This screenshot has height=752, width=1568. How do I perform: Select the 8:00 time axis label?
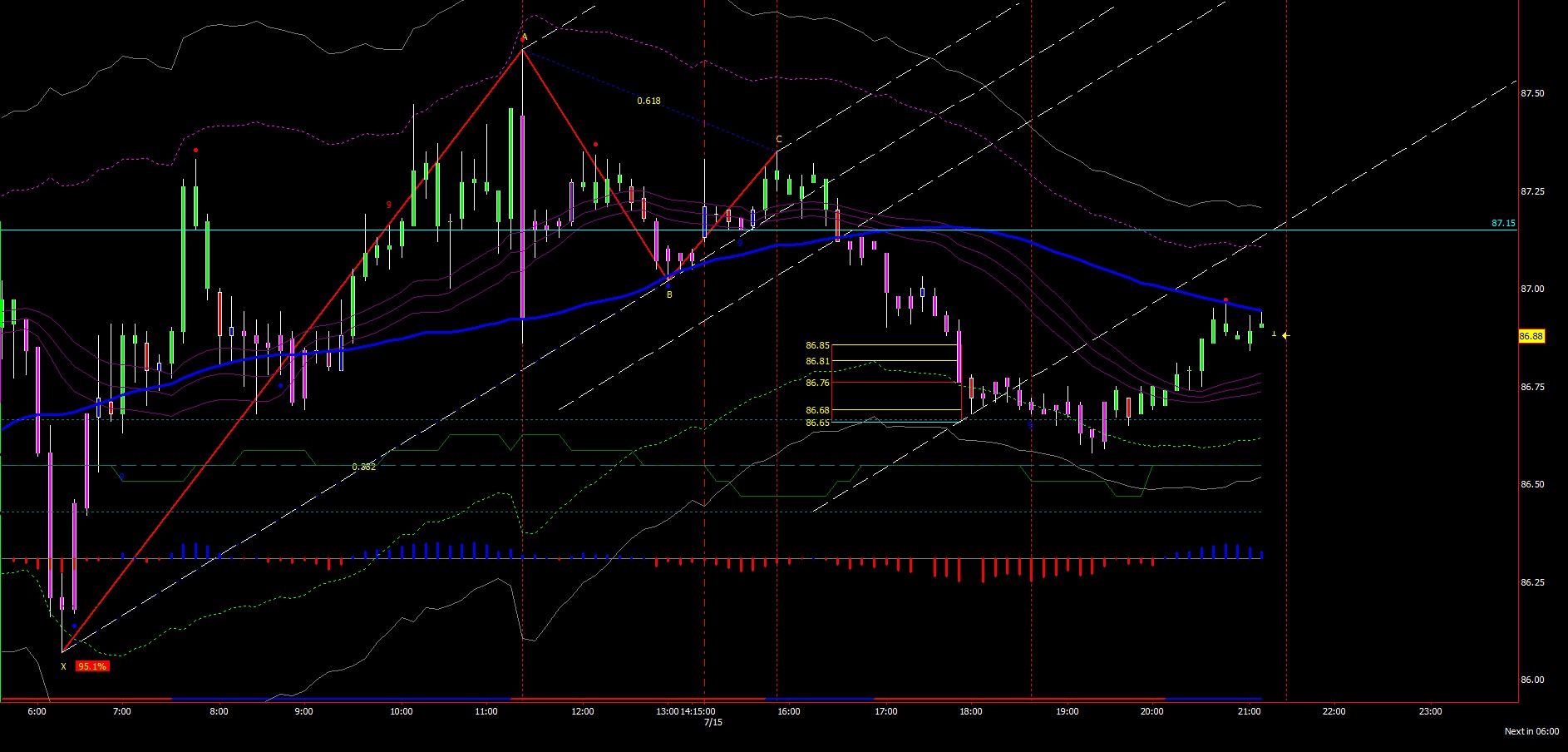tap(219, 711)
